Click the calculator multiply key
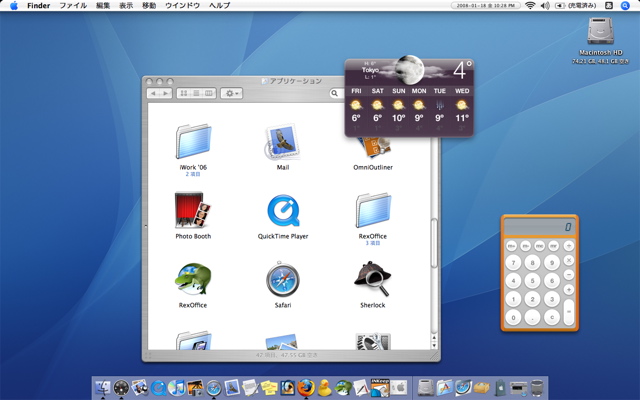This screenshot has width=640, height=400. tap(569, 260)
